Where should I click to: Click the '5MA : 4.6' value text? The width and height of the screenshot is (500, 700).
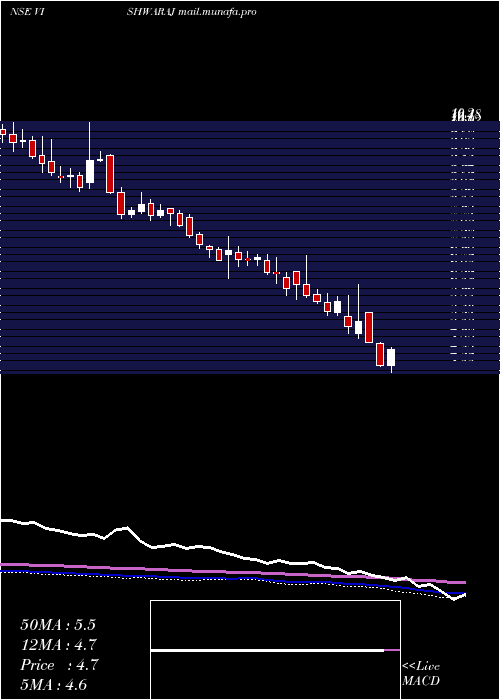pyautogui.click(x=54, y=685)
